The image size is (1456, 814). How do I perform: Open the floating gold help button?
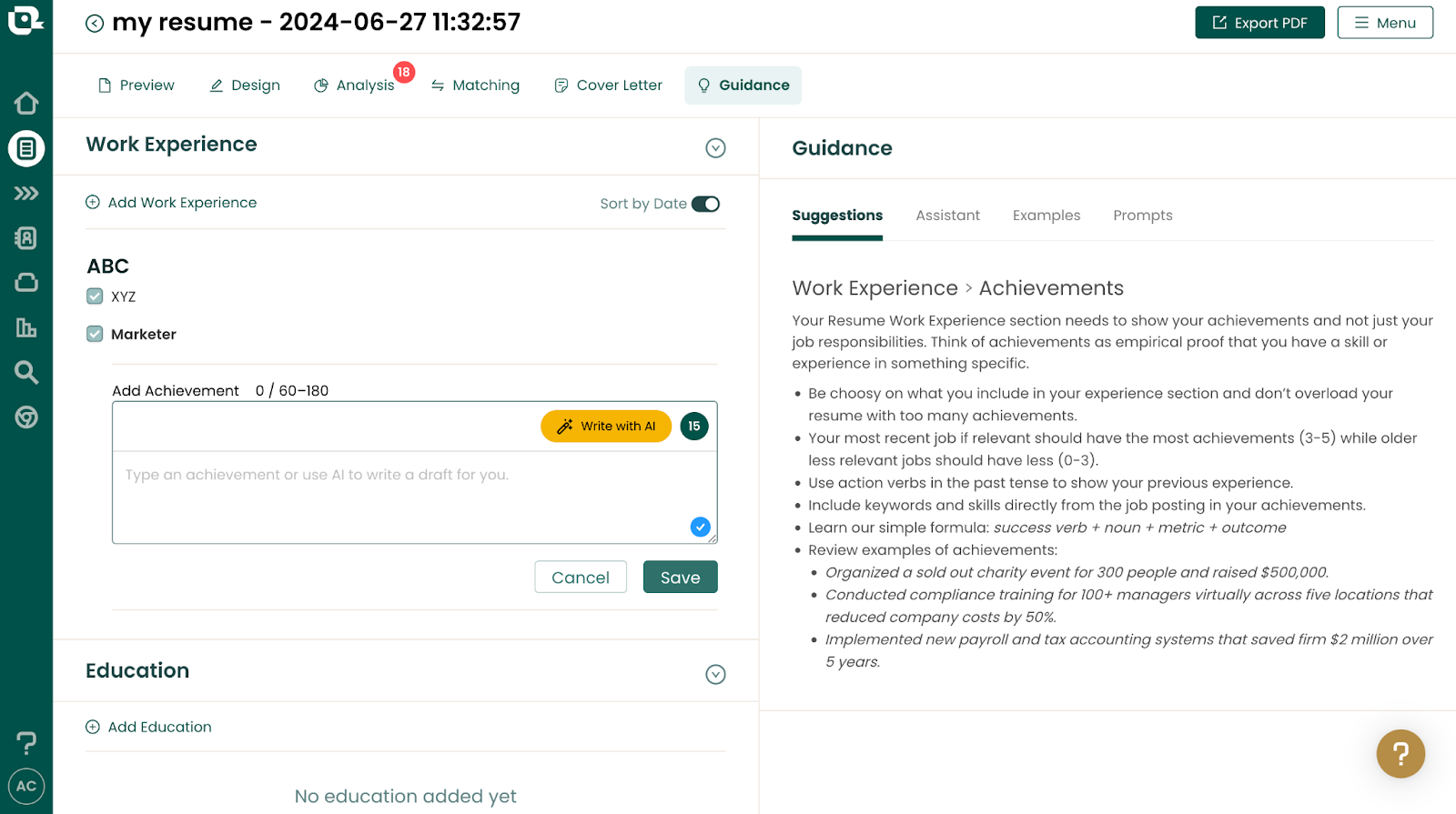pos(1400,754)
